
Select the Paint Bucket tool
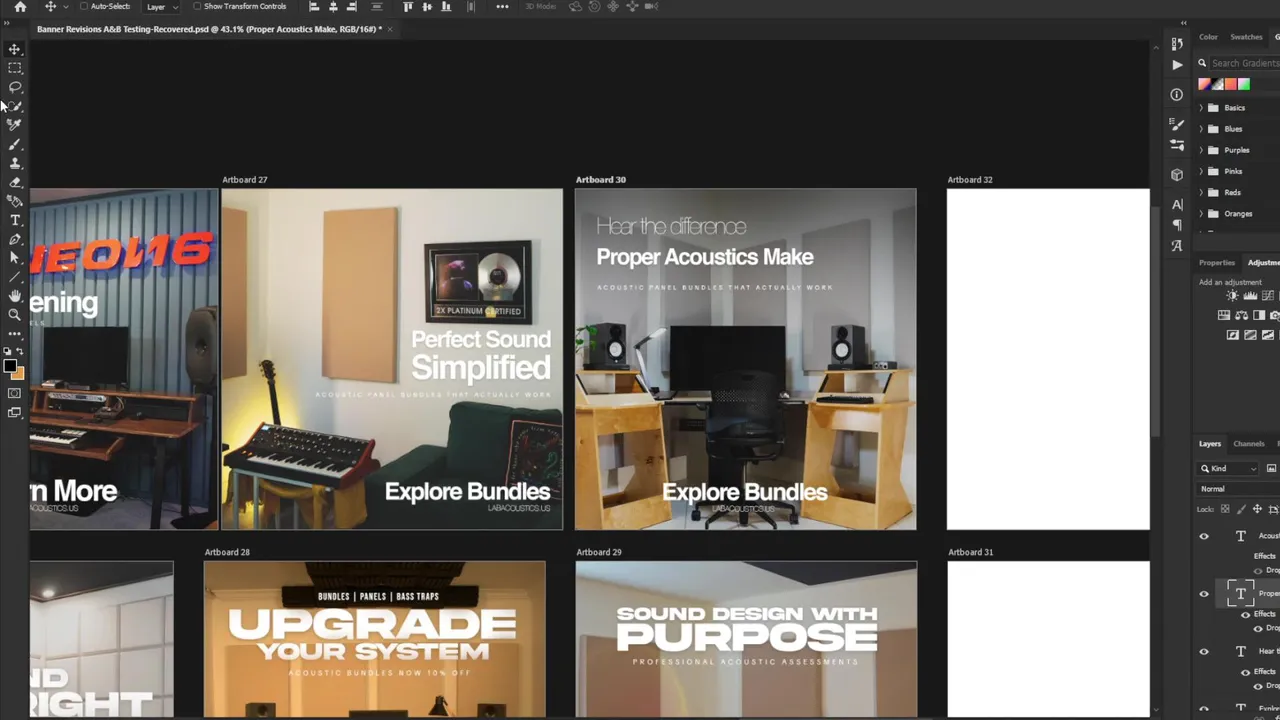coord(15,201)
